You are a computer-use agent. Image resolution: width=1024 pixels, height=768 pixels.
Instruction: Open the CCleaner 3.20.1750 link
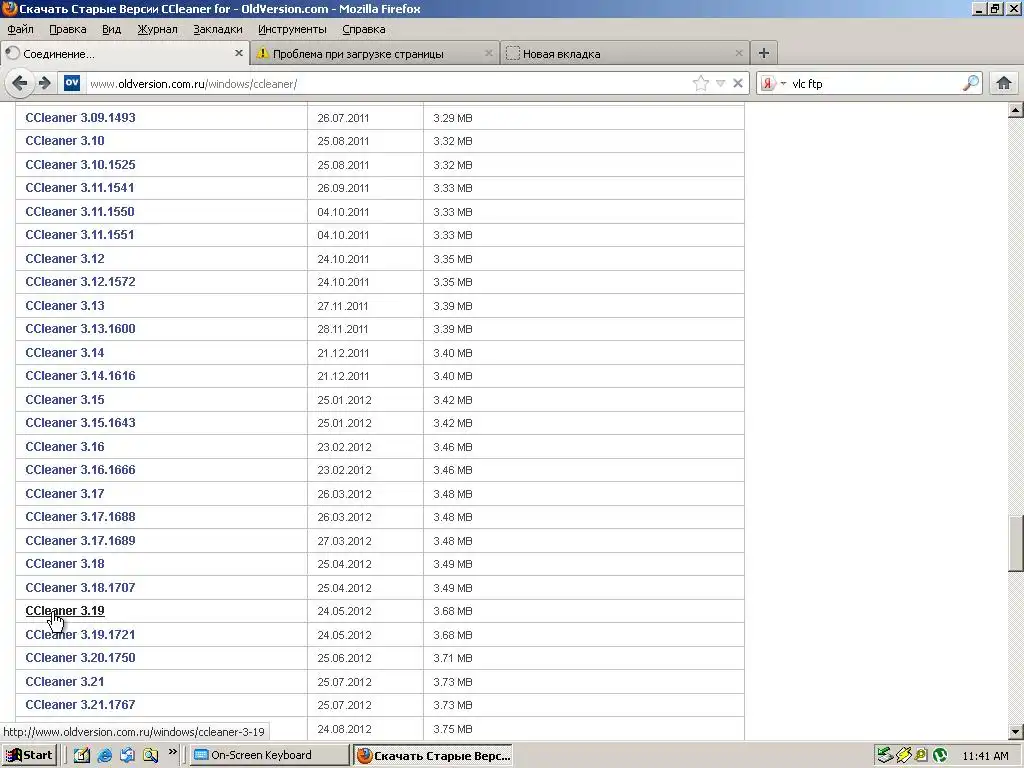tap(80, 658)
